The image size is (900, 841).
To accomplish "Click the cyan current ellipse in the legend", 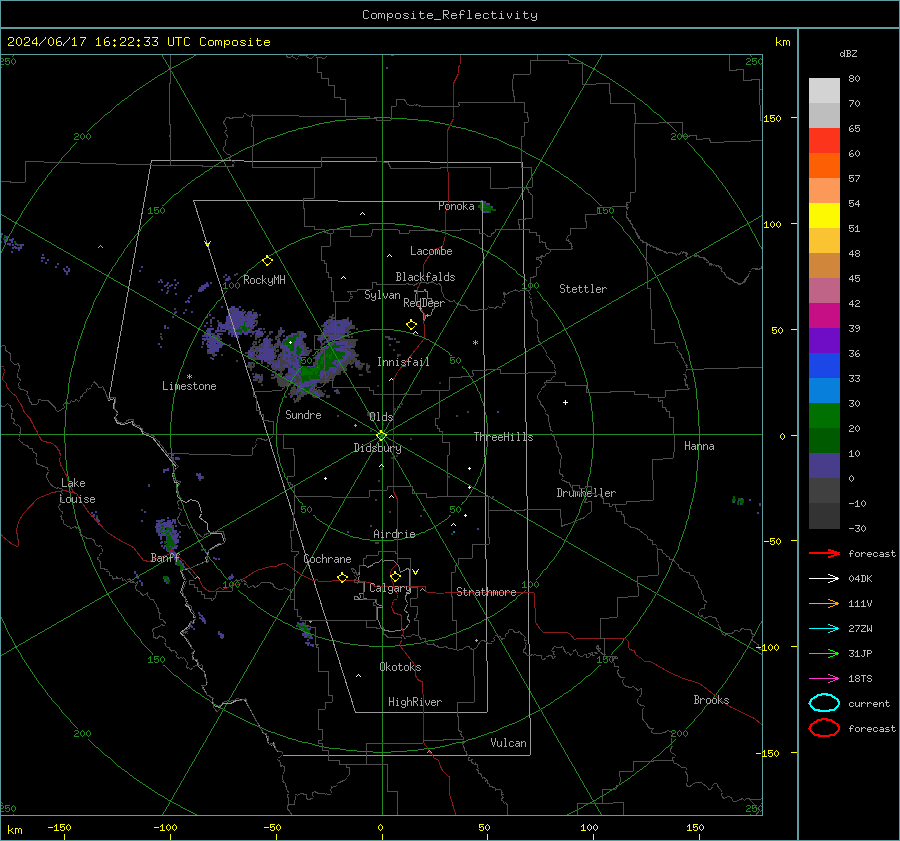I will point(824,703).
